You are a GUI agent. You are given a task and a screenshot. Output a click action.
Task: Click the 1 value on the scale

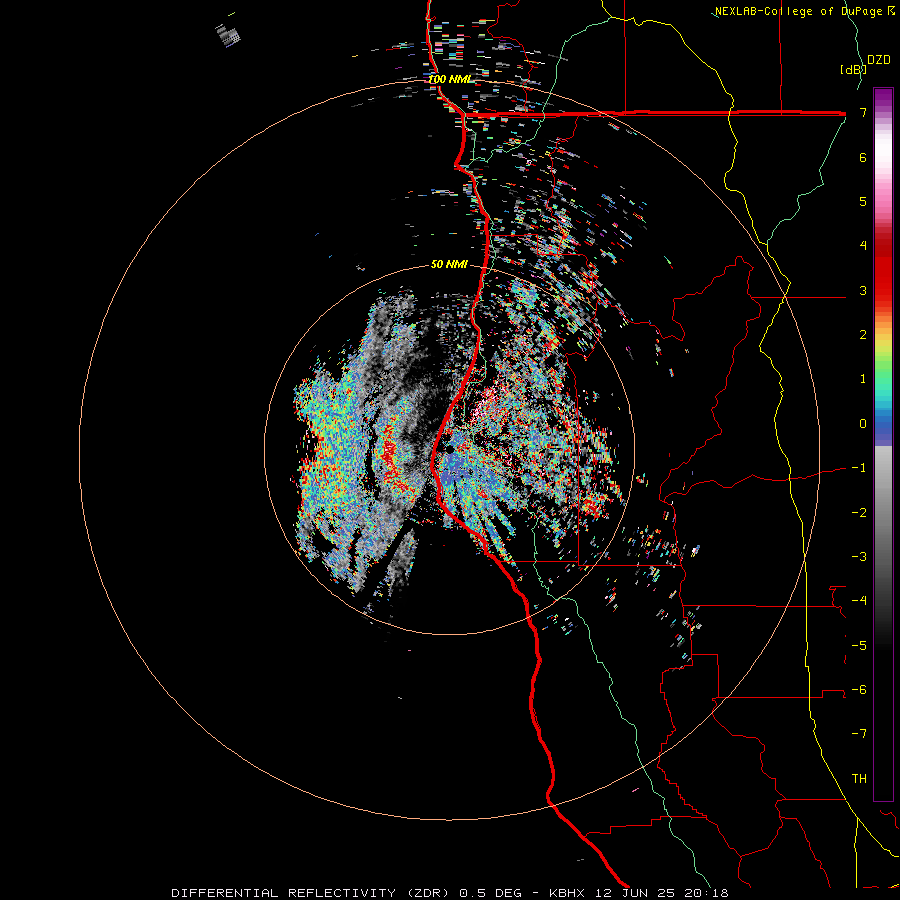[x=863, y=378]
